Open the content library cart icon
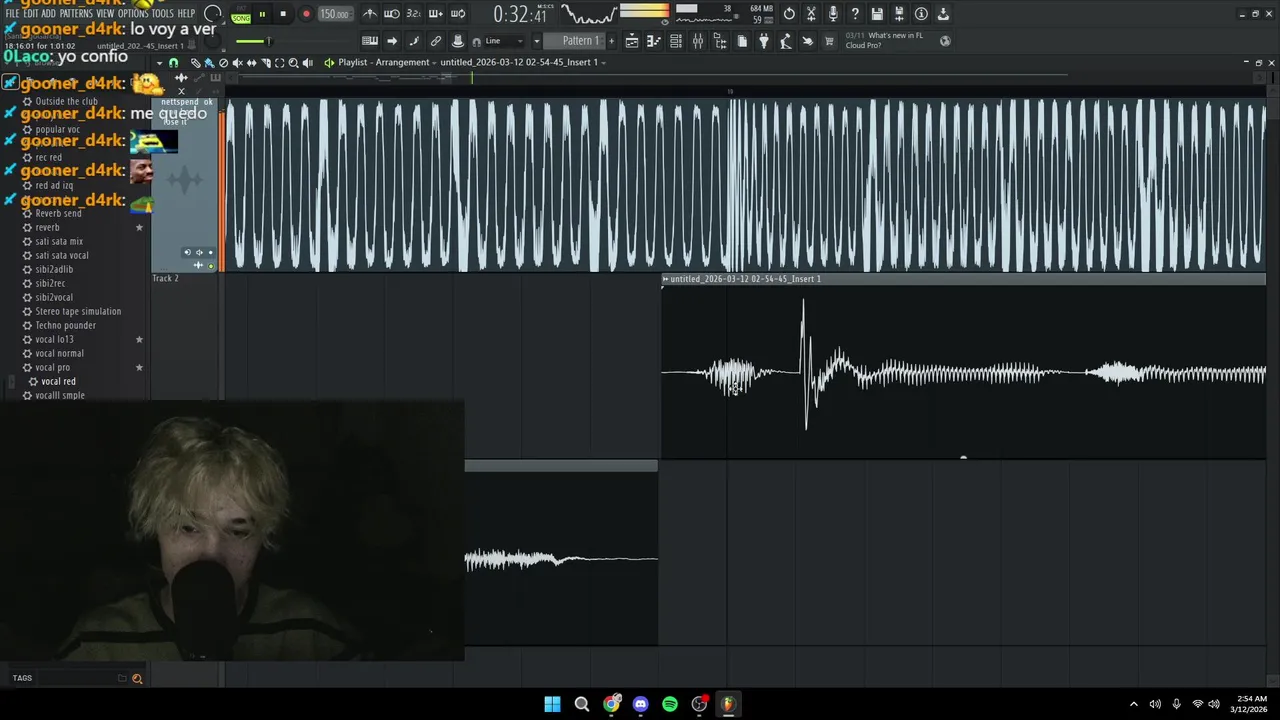Screen dimensions: 1280x720 829,41
